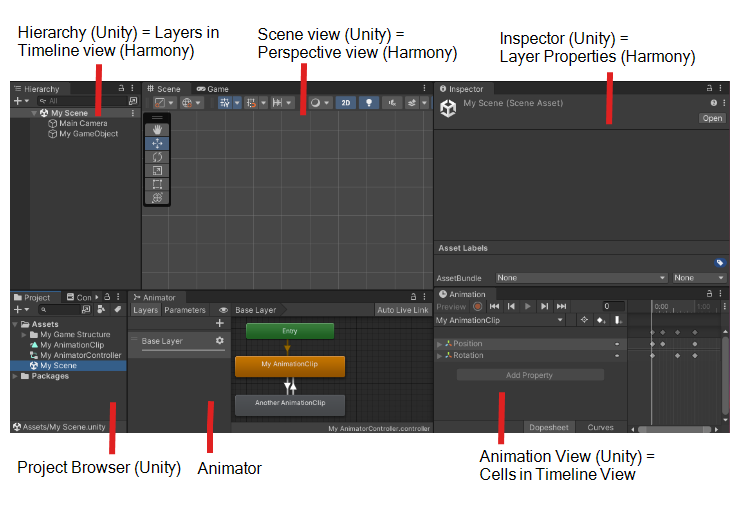Open Hierarchy create plus dropdown

tap(21, 101)
